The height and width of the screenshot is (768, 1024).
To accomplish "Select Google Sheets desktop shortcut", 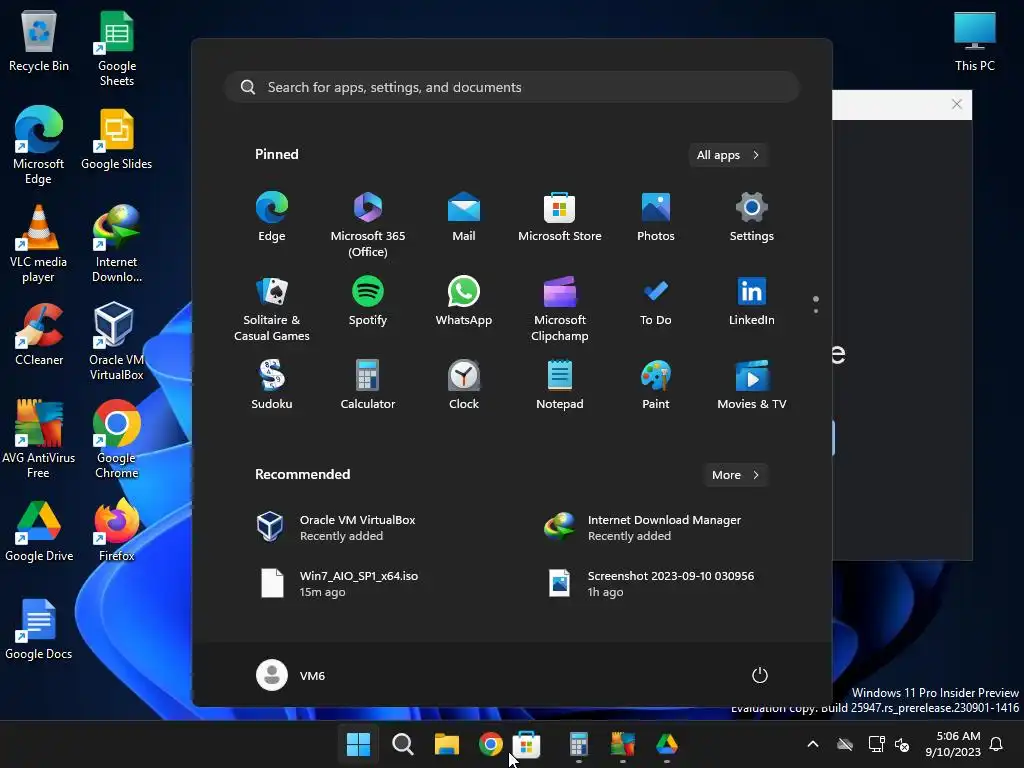I will pos(117,49).
